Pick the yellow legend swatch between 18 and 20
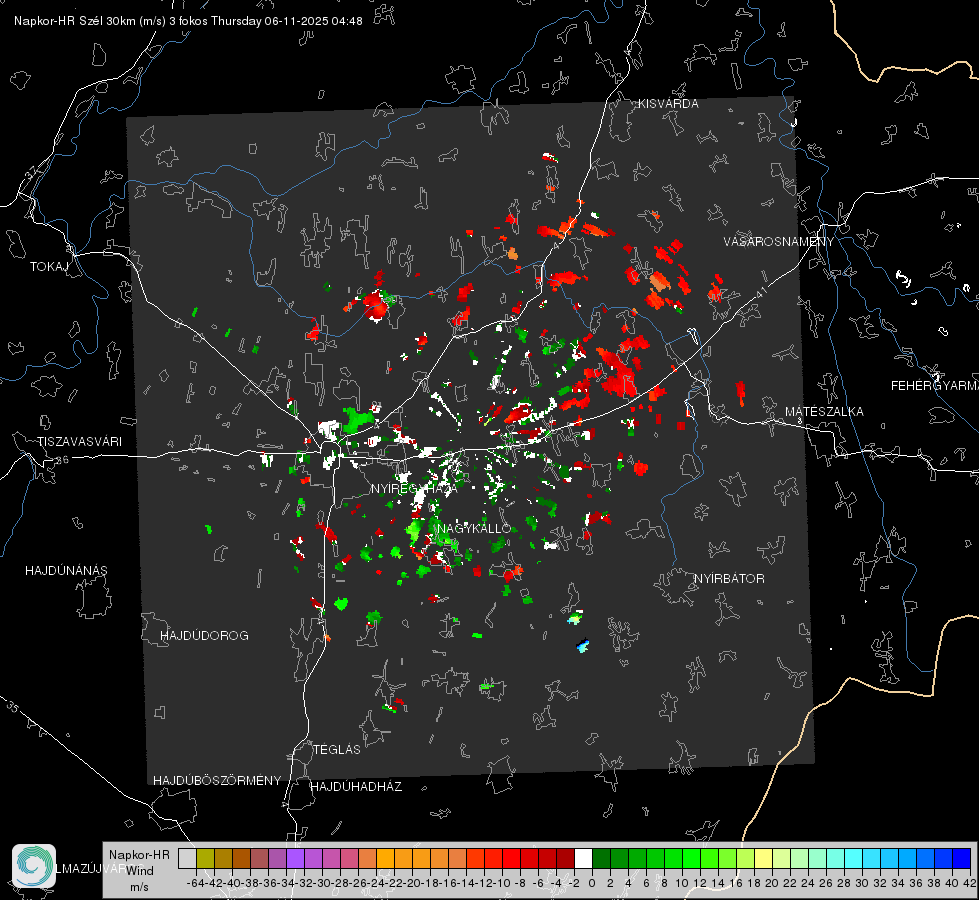Image resolution: width=979 pixels, height=900 pixels. (763, 858)
